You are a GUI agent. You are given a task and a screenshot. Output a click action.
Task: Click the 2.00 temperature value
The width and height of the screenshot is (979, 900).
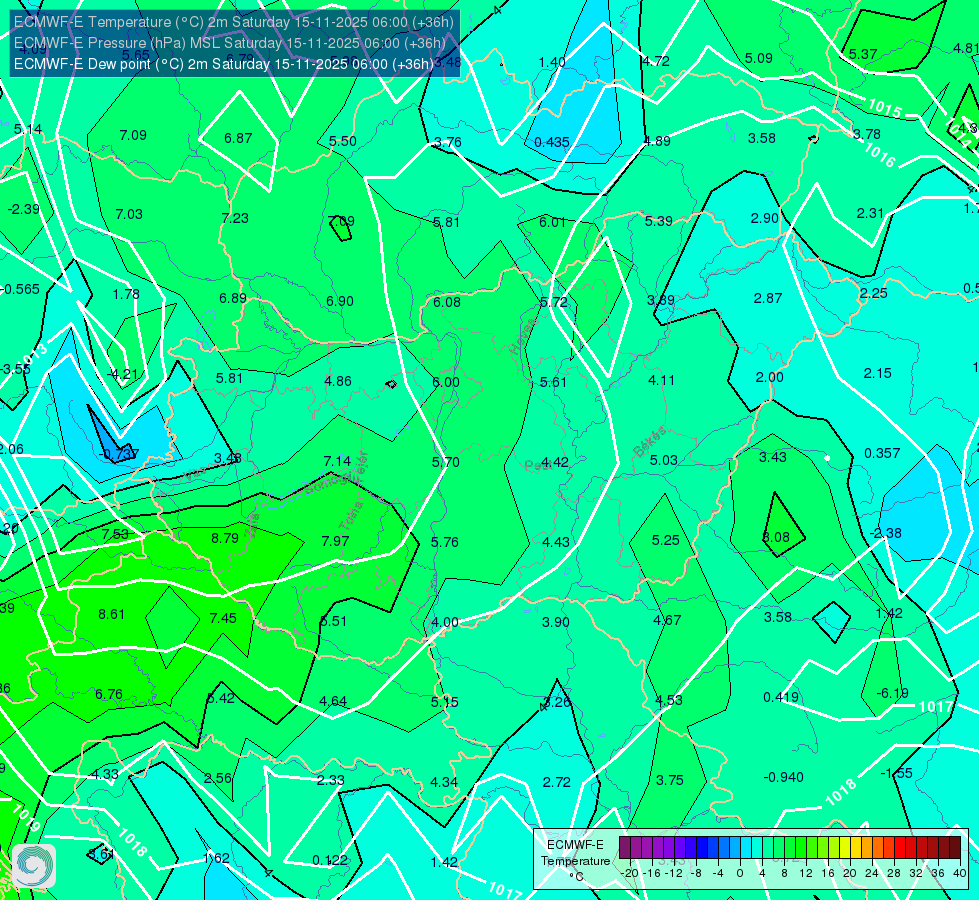coord(769,377)
